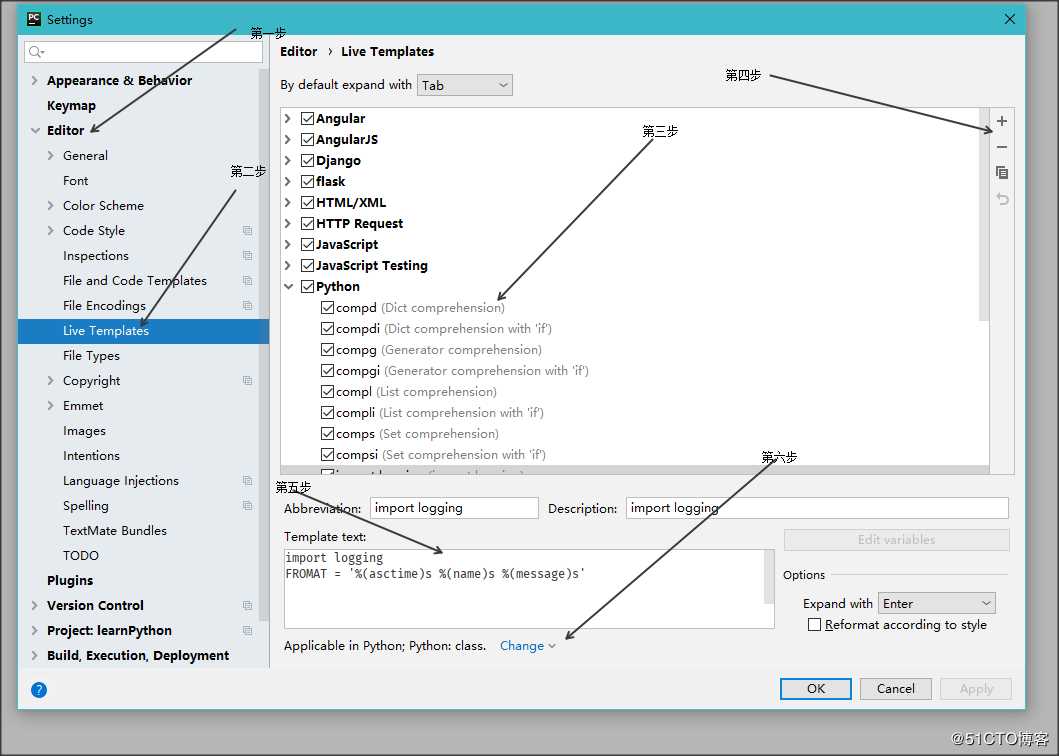Viewport: 1059px width, 756px height.
Task: Toggle the Django template group checkbox
Action: pos(307,160)
